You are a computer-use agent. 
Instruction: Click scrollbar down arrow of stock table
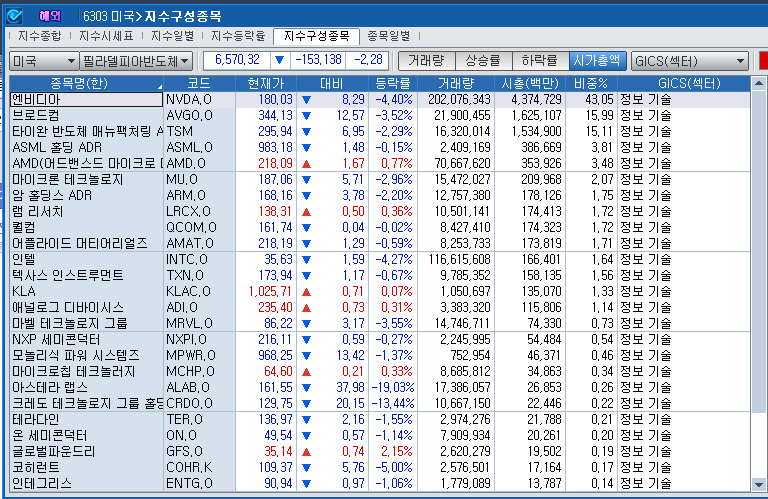pos(759,485)
